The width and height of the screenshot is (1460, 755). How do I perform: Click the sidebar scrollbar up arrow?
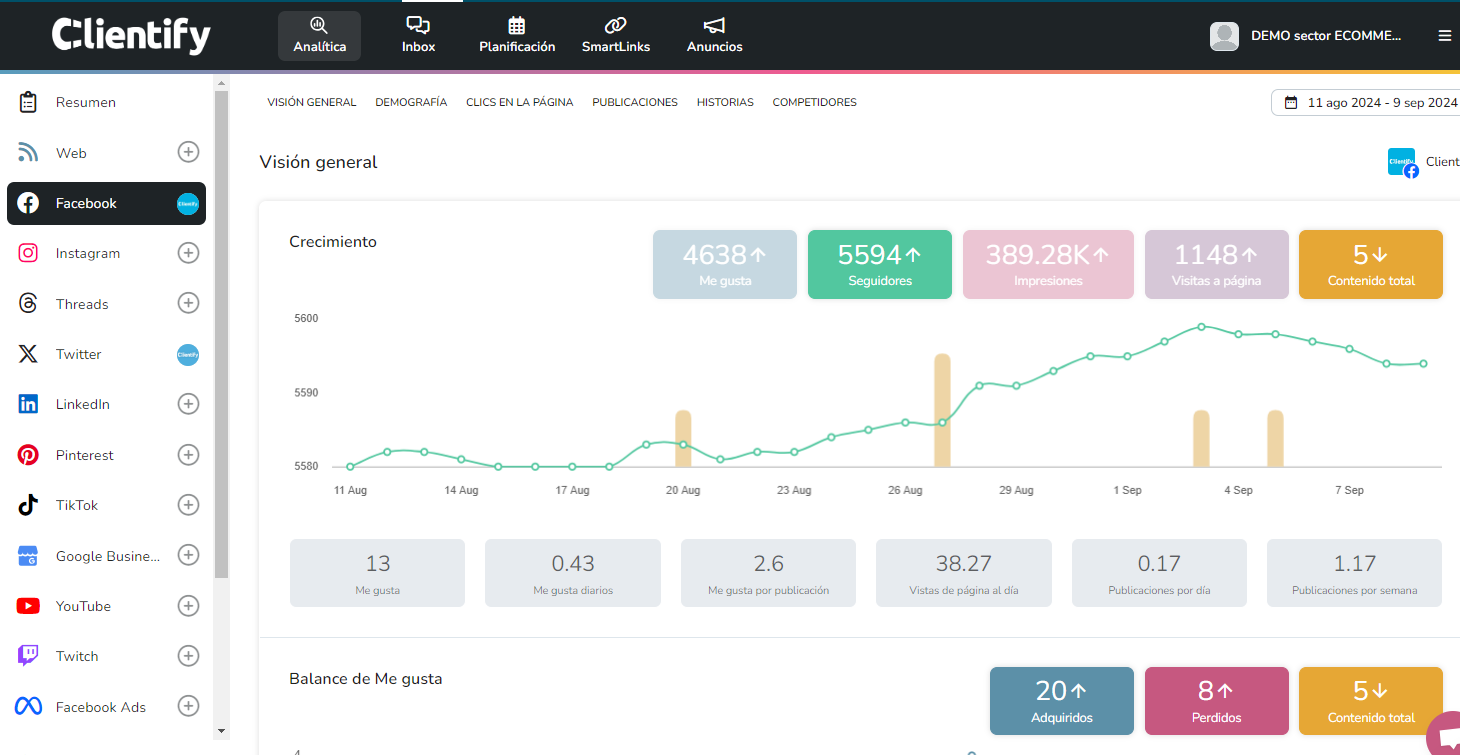pyautogui.click(x=221, y=83)
